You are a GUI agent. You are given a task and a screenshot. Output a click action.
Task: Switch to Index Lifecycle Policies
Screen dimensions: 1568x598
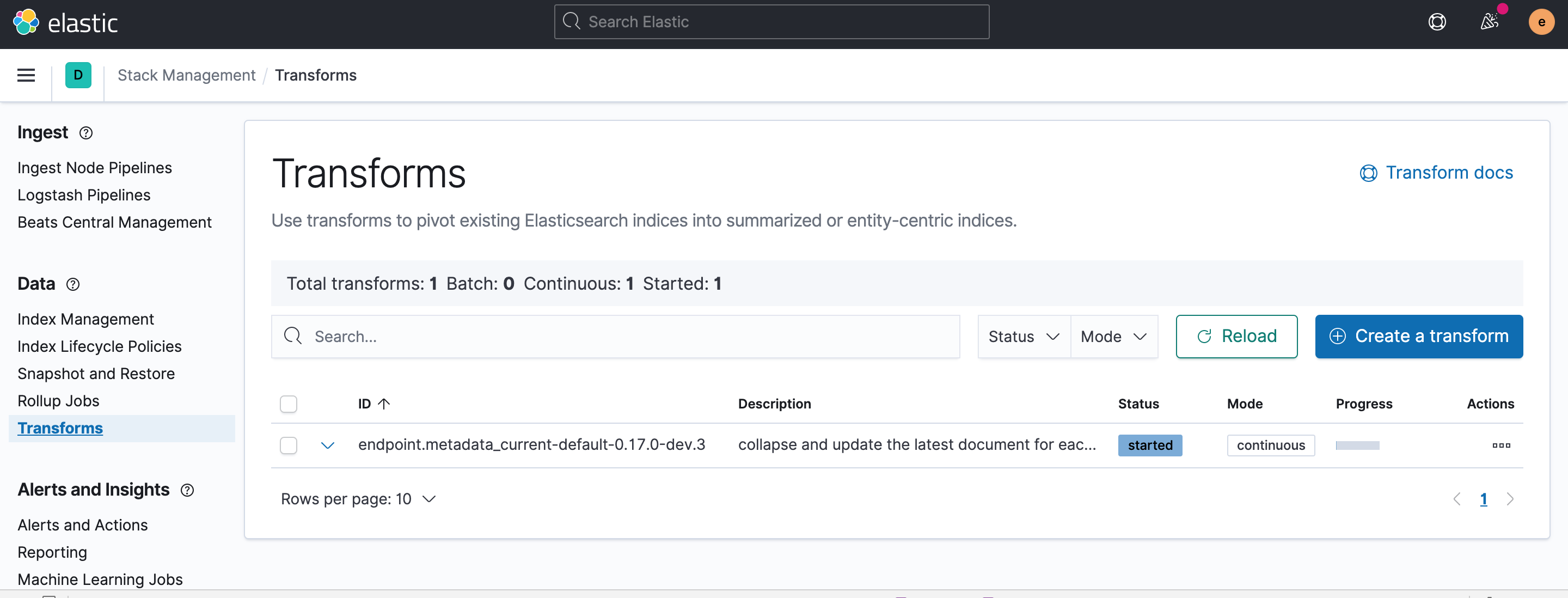point(99,346)
